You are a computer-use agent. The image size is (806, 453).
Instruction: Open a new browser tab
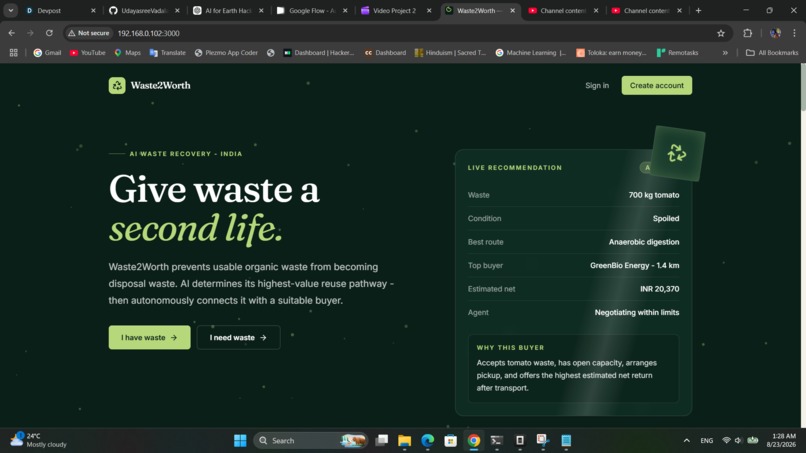click(698, 10)
